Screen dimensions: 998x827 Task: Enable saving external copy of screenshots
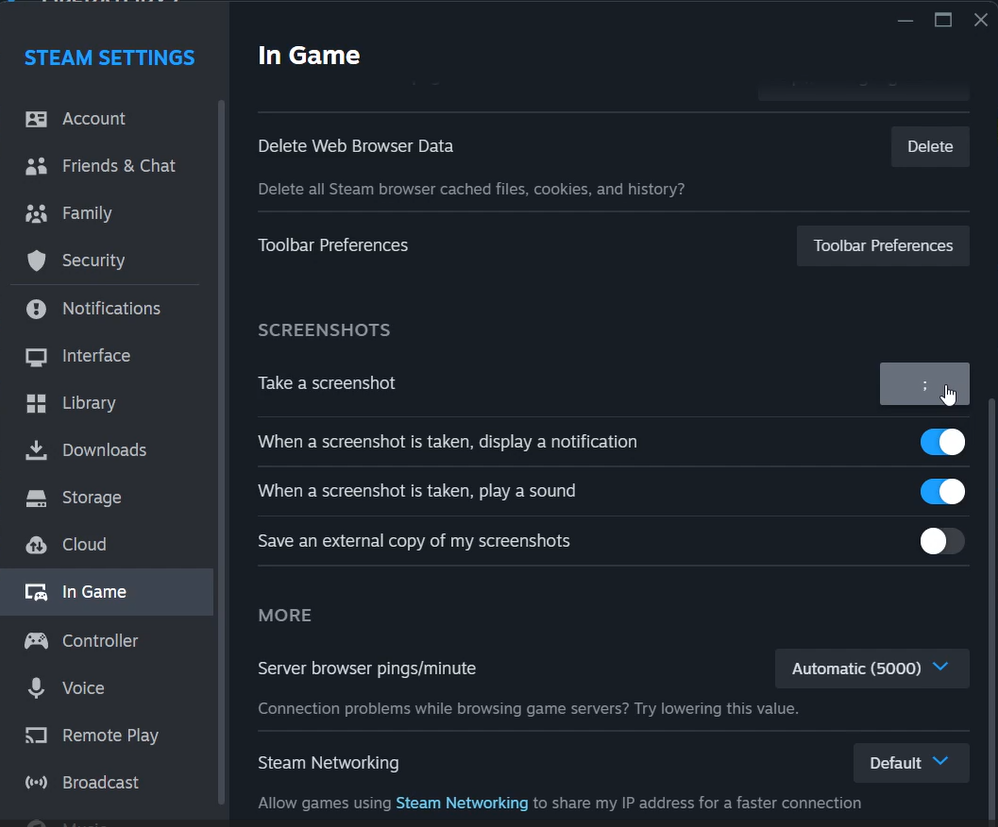942,541
